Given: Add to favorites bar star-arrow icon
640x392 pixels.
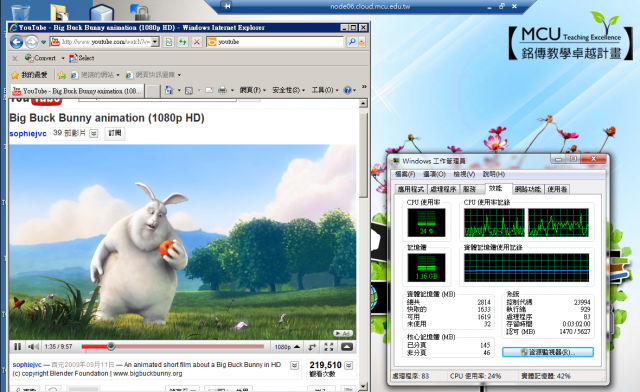Looking at the screenshot, I should pyautogui.click(x=62, y=75).
